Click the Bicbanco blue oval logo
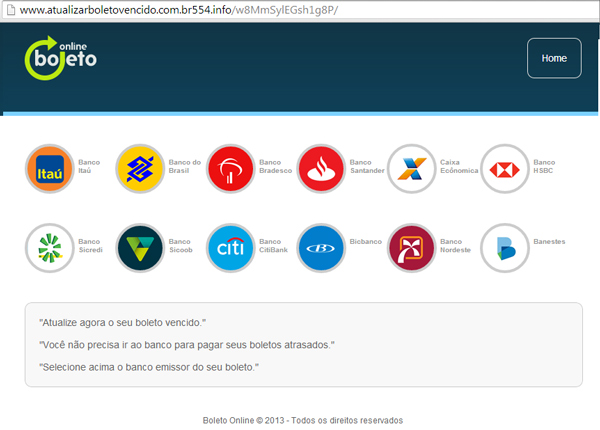The height and width of the screenshot is (430, 600). [x=321, y=247]
